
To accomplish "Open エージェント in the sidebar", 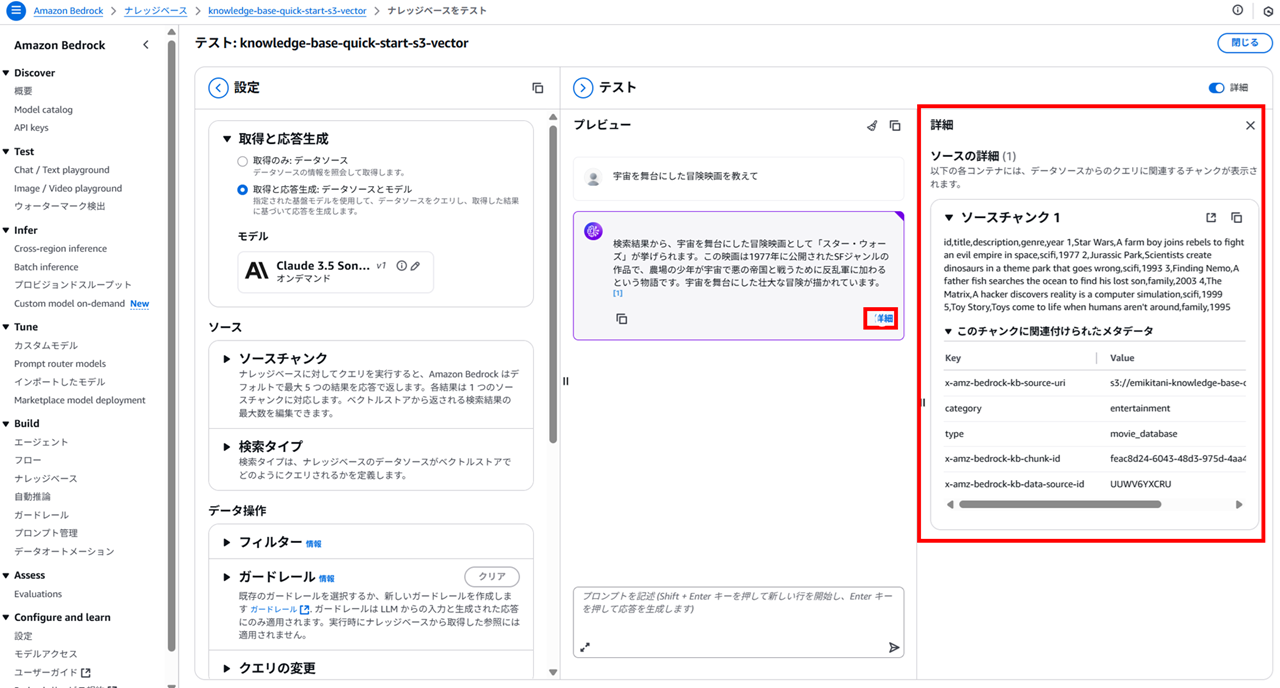I will click(x=41, y=442).
